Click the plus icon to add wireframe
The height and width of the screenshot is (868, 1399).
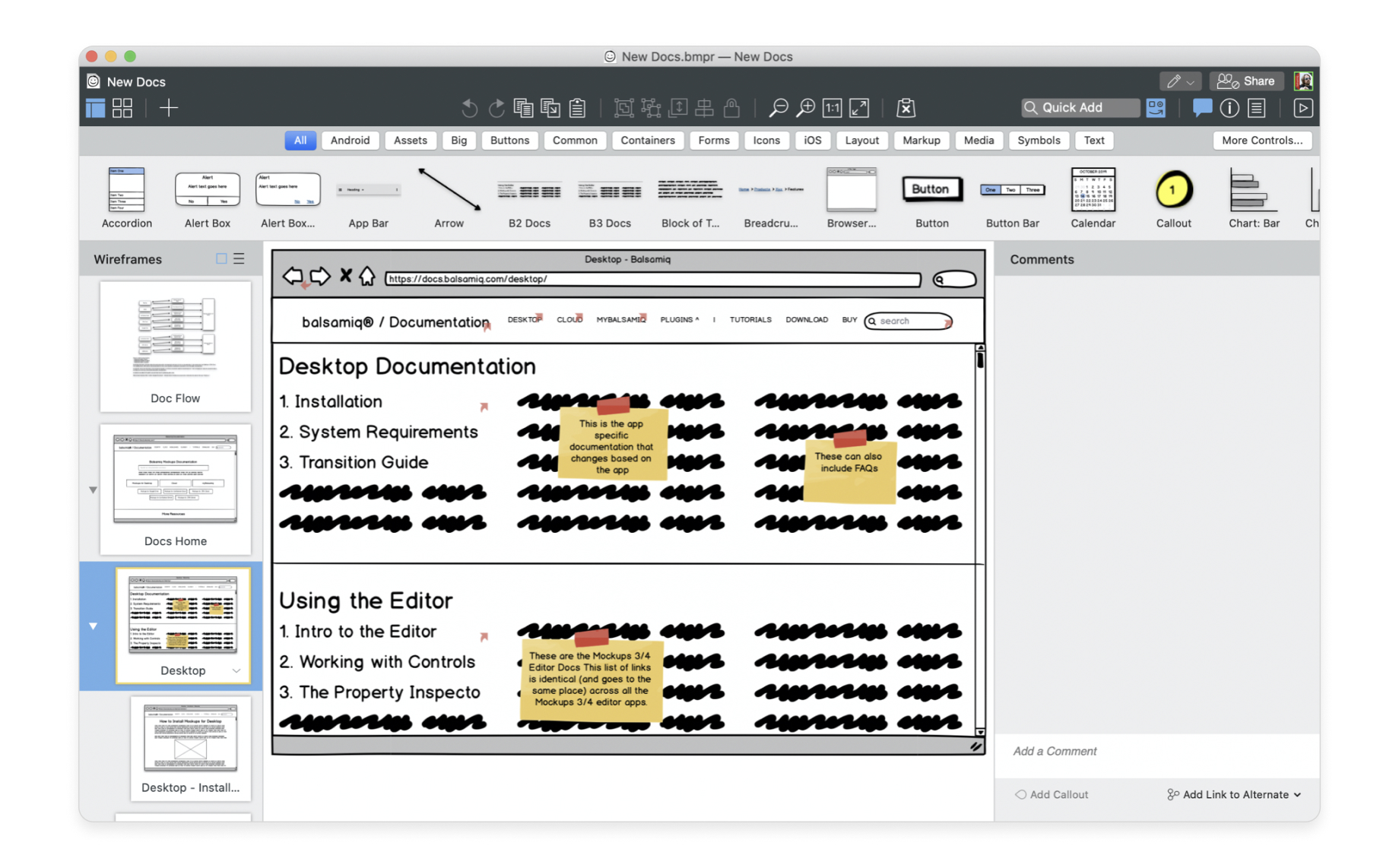pyautogui.click(x=169, y=108)
